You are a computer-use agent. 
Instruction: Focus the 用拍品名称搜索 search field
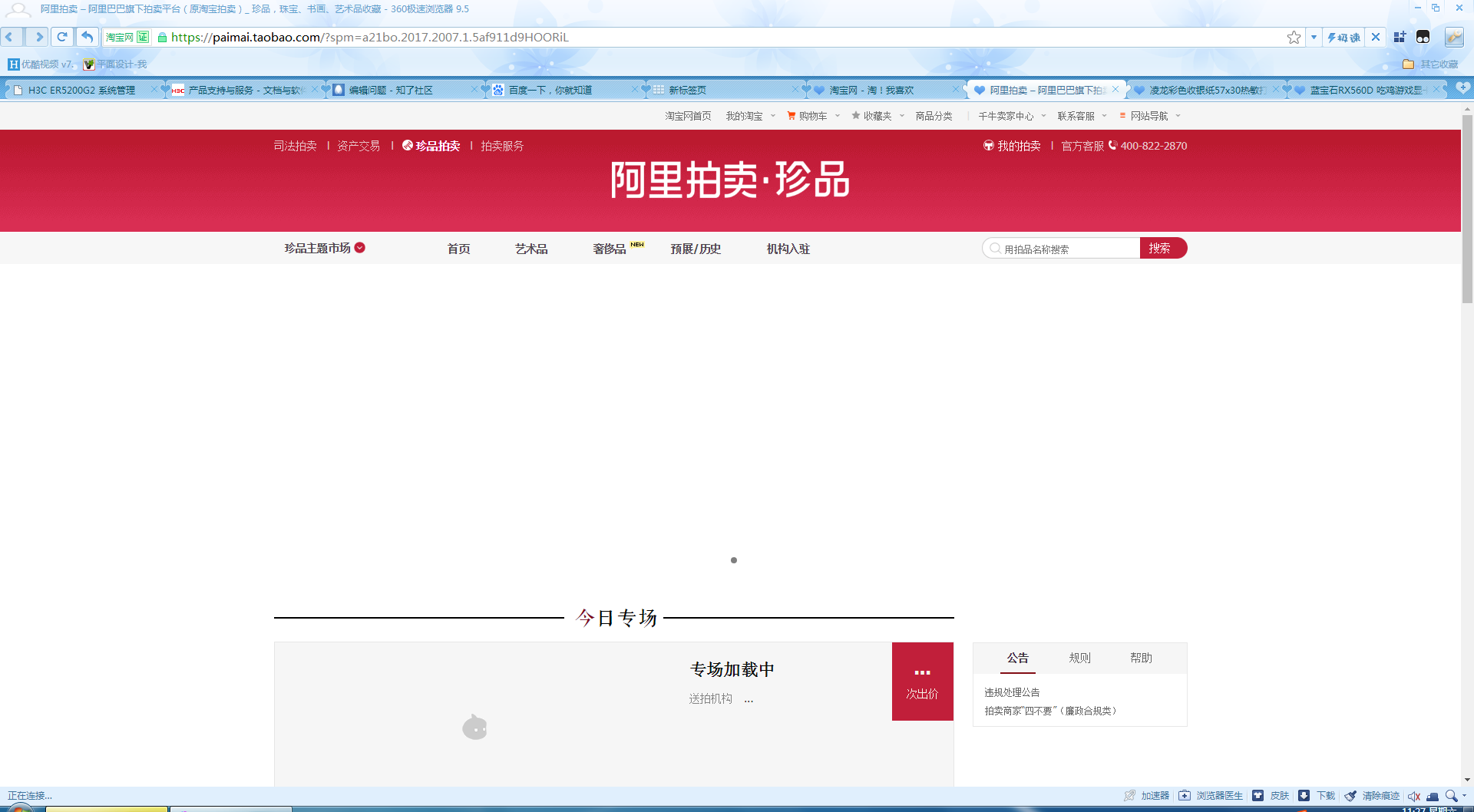pyautogui.click(x=1061, y=248)
